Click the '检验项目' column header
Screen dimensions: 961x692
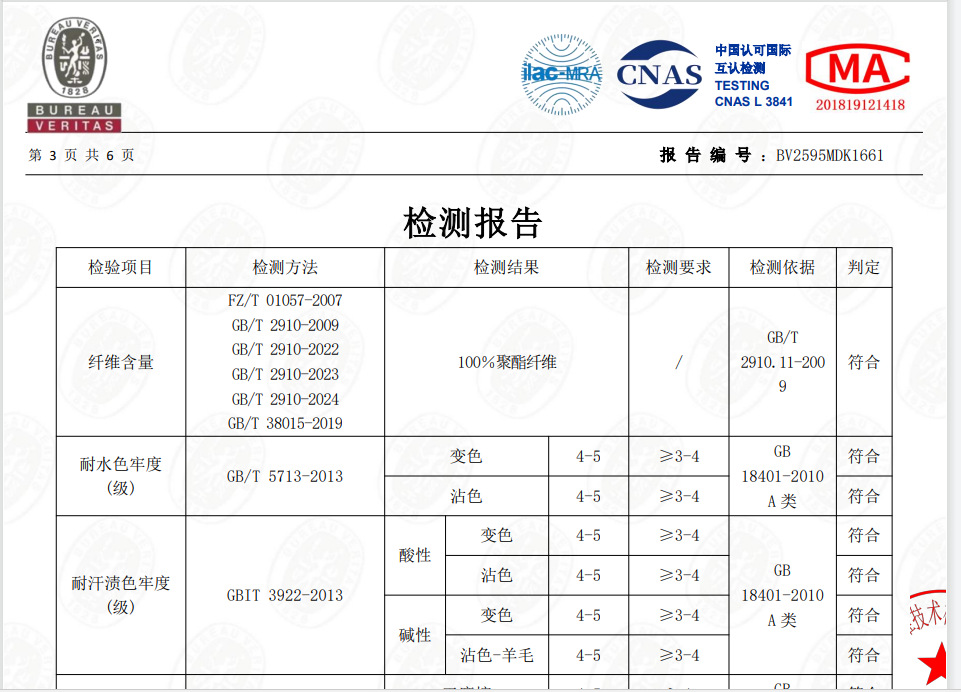[x=120, y=267]
